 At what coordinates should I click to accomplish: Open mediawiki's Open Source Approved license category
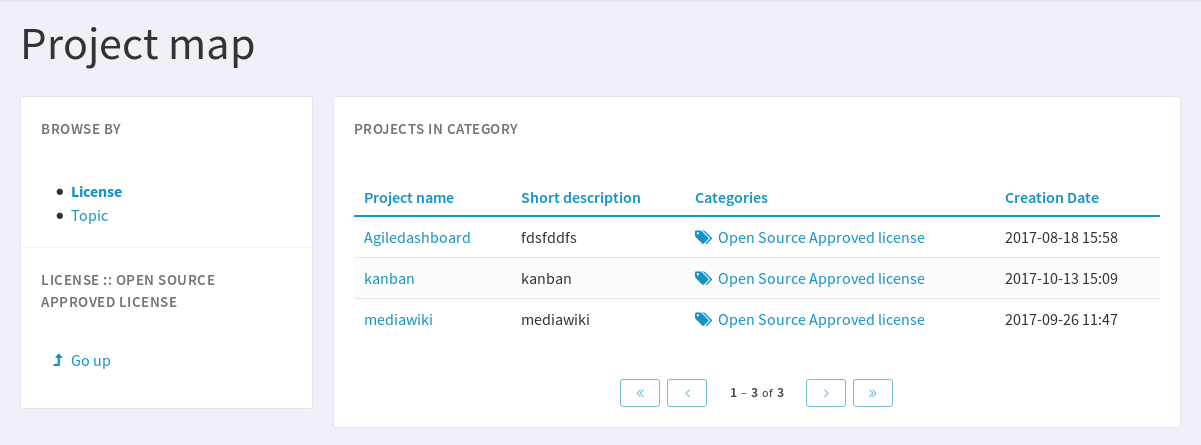point(821,320)
